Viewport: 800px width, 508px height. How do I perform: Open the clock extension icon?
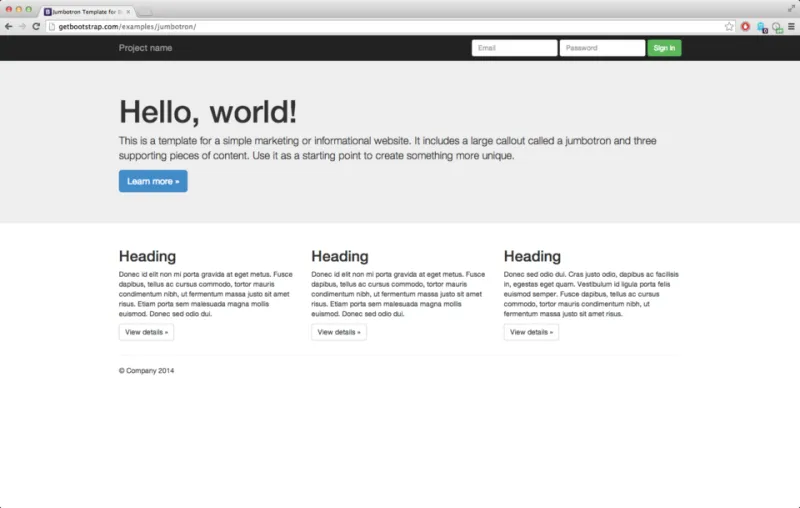click(777, 28)
